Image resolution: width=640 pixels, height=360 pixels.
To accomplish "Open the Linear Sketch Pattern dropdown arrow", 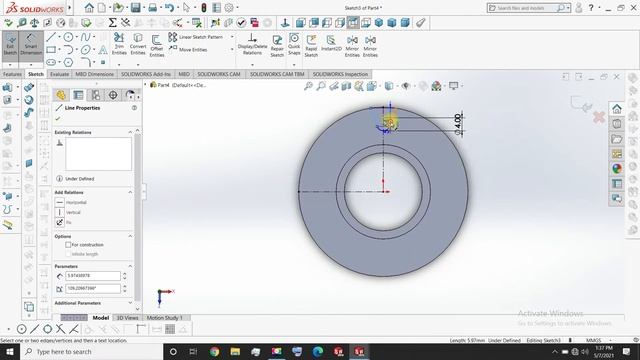I will (232, 37).
